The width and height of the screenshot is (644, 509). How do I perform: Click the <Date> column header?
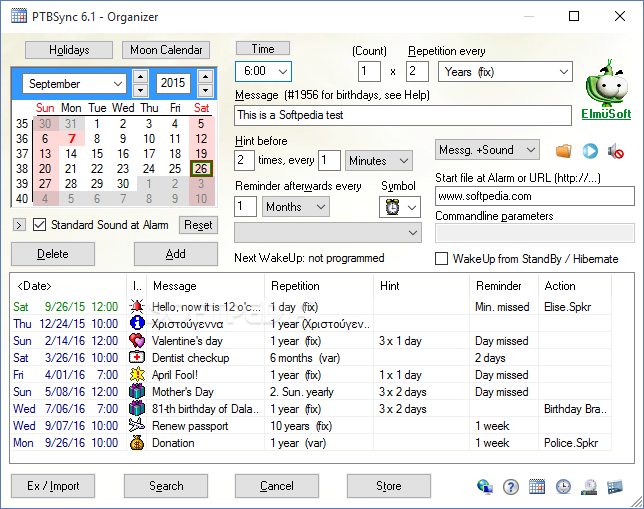tap(68, 286)
